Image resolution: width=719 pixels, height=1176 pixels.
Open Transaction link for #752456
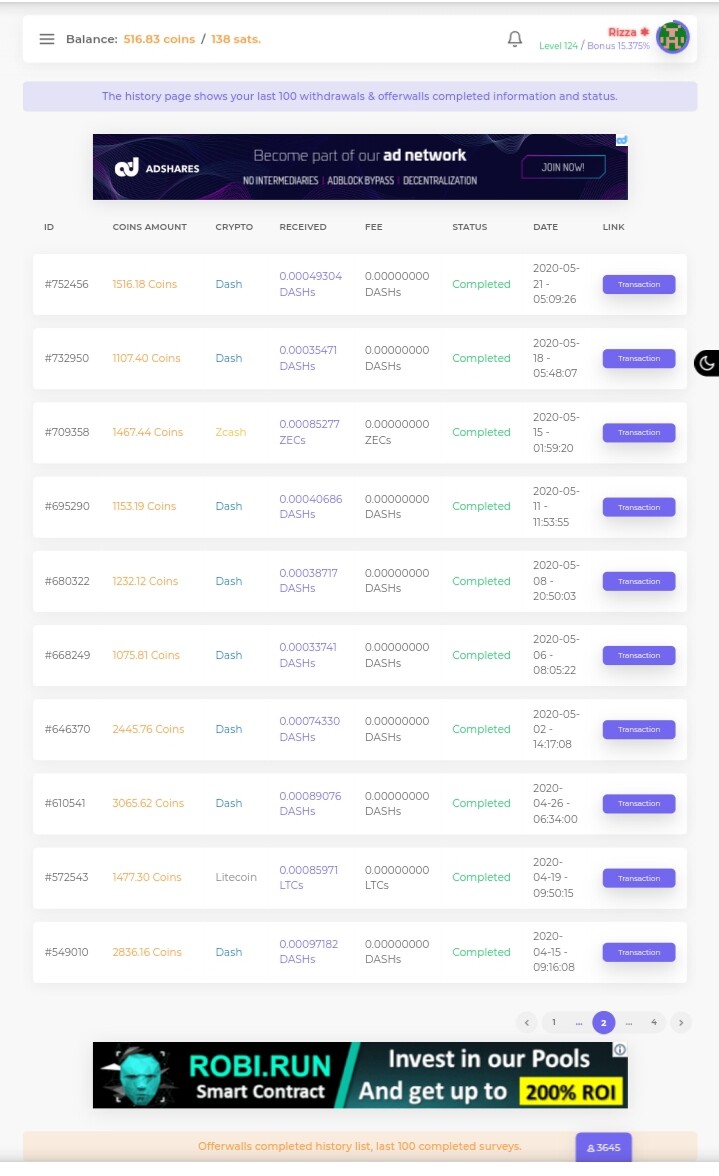(x=639, y=284)
